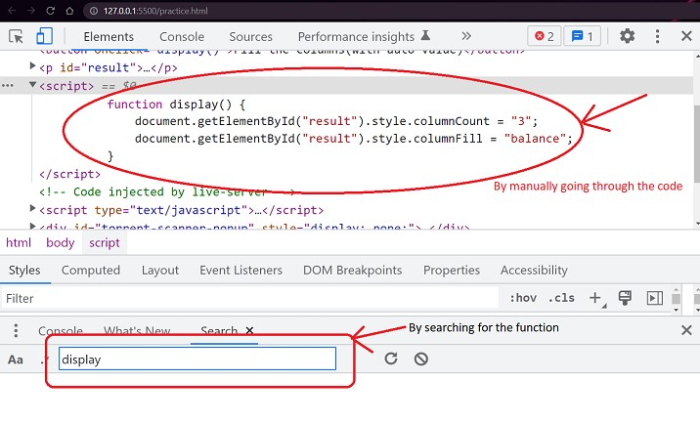Screen dimensions: 700x422
Task: Focus the styles Filter field
Action: pos(250,298)
